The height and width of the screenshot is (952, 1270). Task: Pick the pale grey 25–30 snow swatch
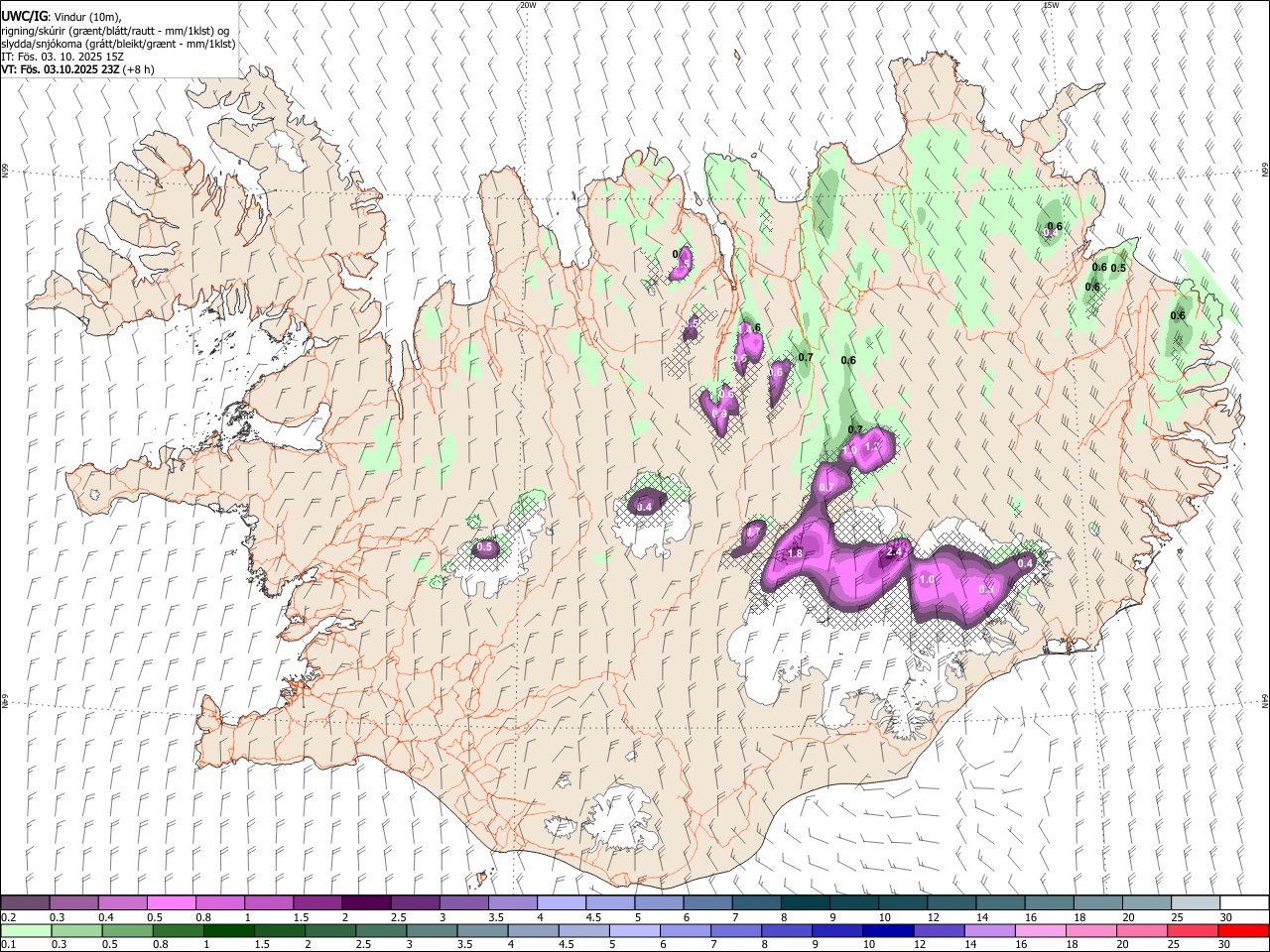pos(1195,903)
